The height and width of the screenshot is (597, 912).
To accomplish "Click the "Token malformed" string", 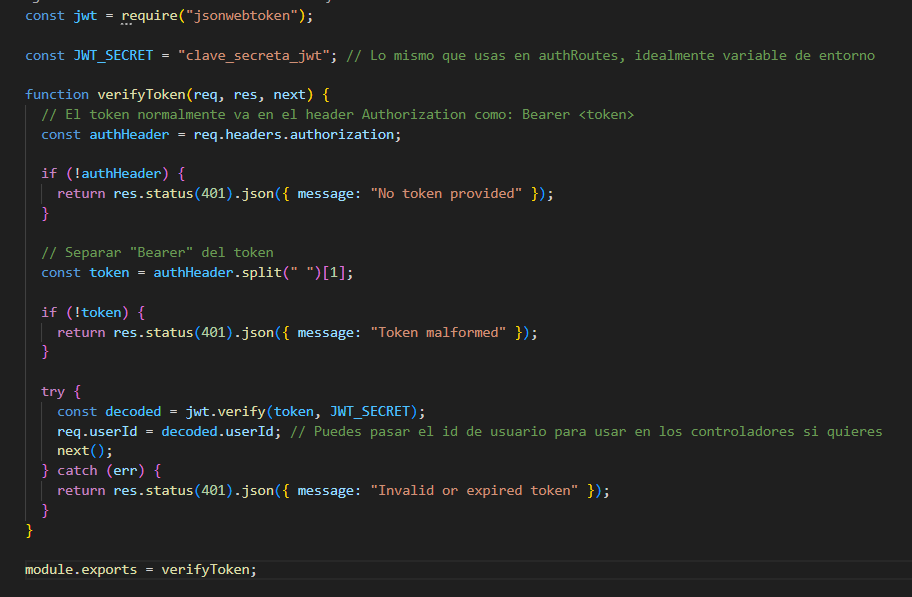I will (x=438, y=332).
